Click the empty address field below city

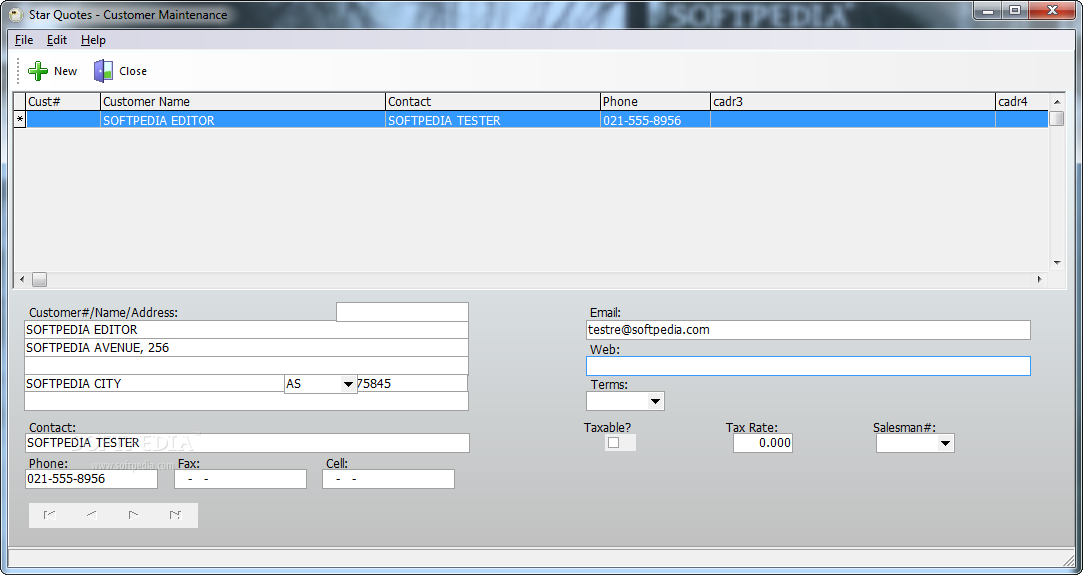tap(246, 401)
